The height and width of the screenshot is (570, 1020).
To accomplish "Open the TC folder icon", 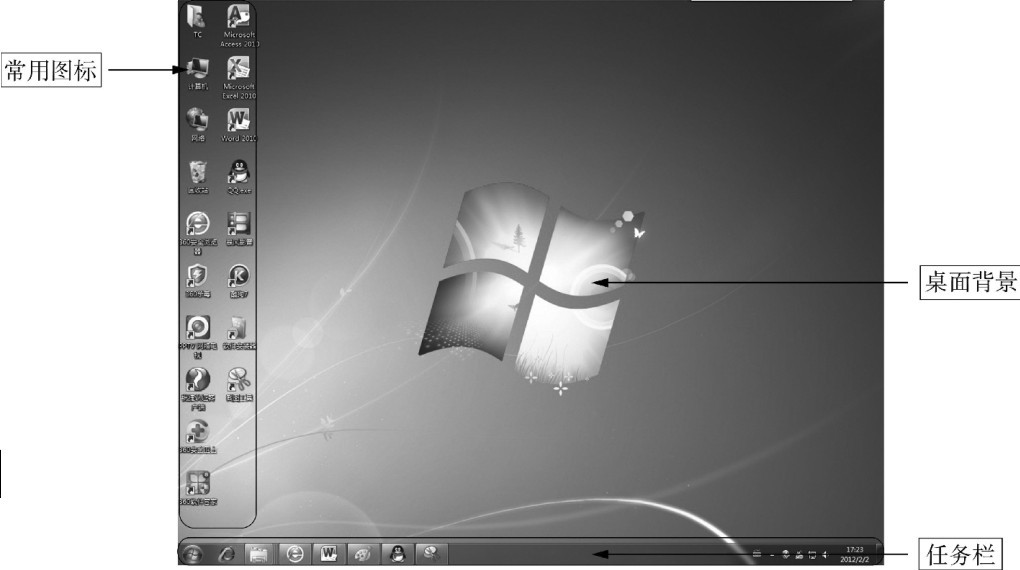I will click(197, 20).
